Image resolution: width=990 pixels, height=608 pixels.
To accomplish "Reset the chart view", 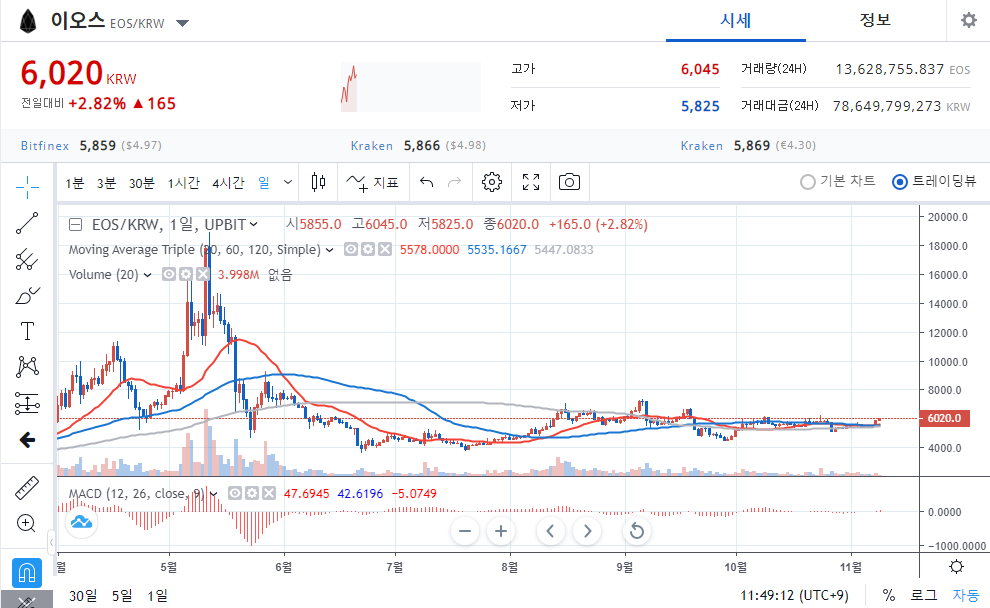I will 636,531.
